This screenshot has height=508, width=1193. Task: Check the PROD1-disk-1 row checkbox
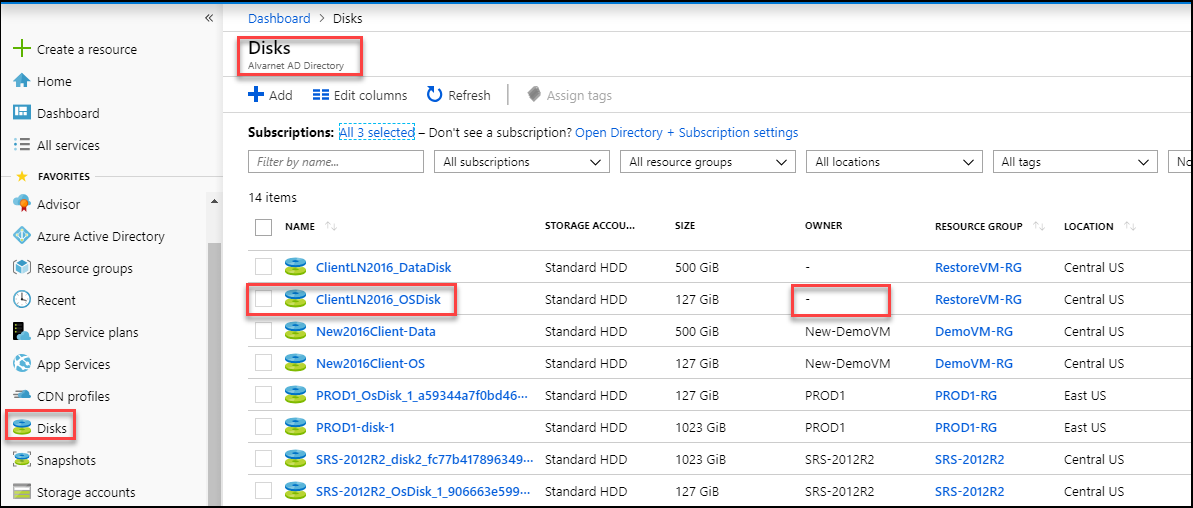point(263,427)
